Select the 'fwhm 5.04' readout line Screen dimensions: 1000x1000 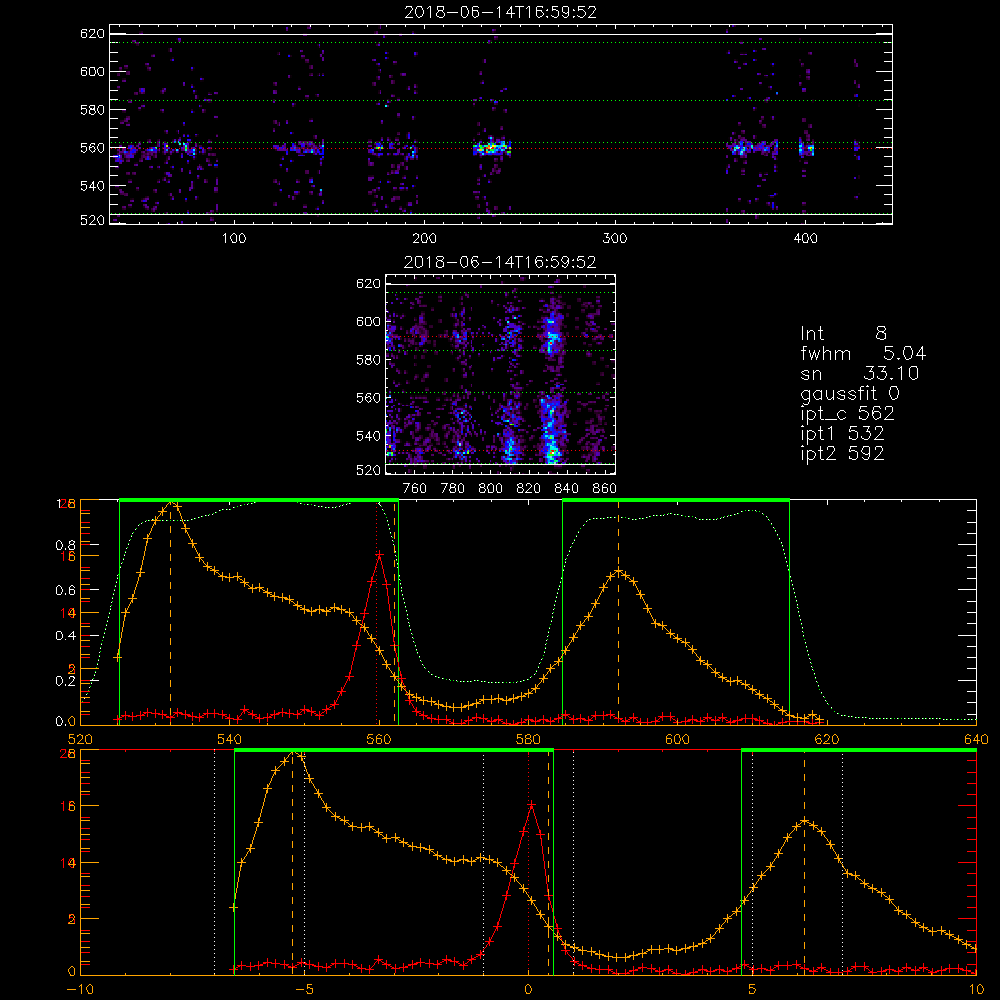[863, 353]
